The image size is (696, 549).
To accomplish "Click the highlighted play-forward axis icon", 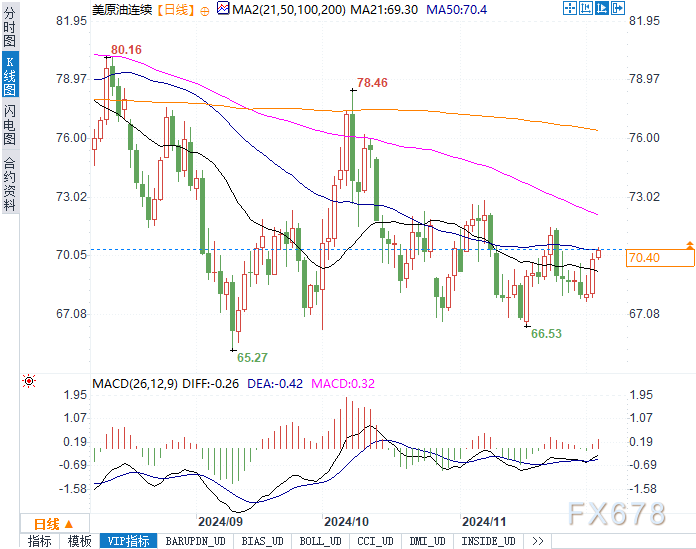I will (x=601, y=8).
